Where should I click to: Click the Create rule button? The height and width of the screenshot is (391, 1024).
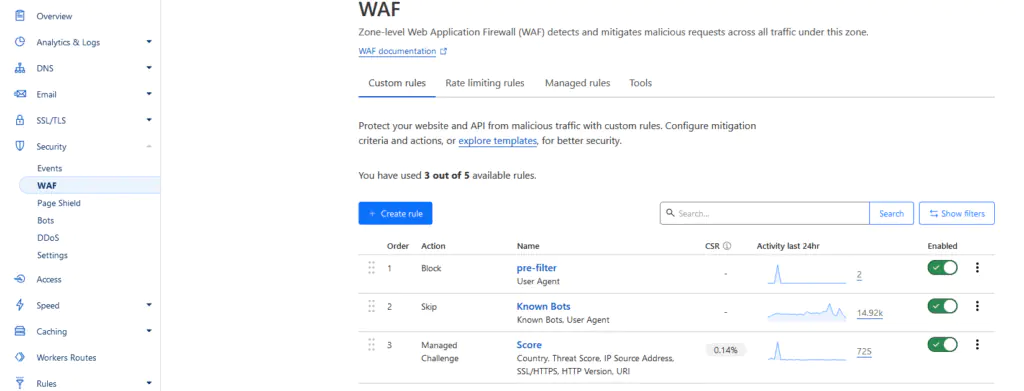pos(395,213)
